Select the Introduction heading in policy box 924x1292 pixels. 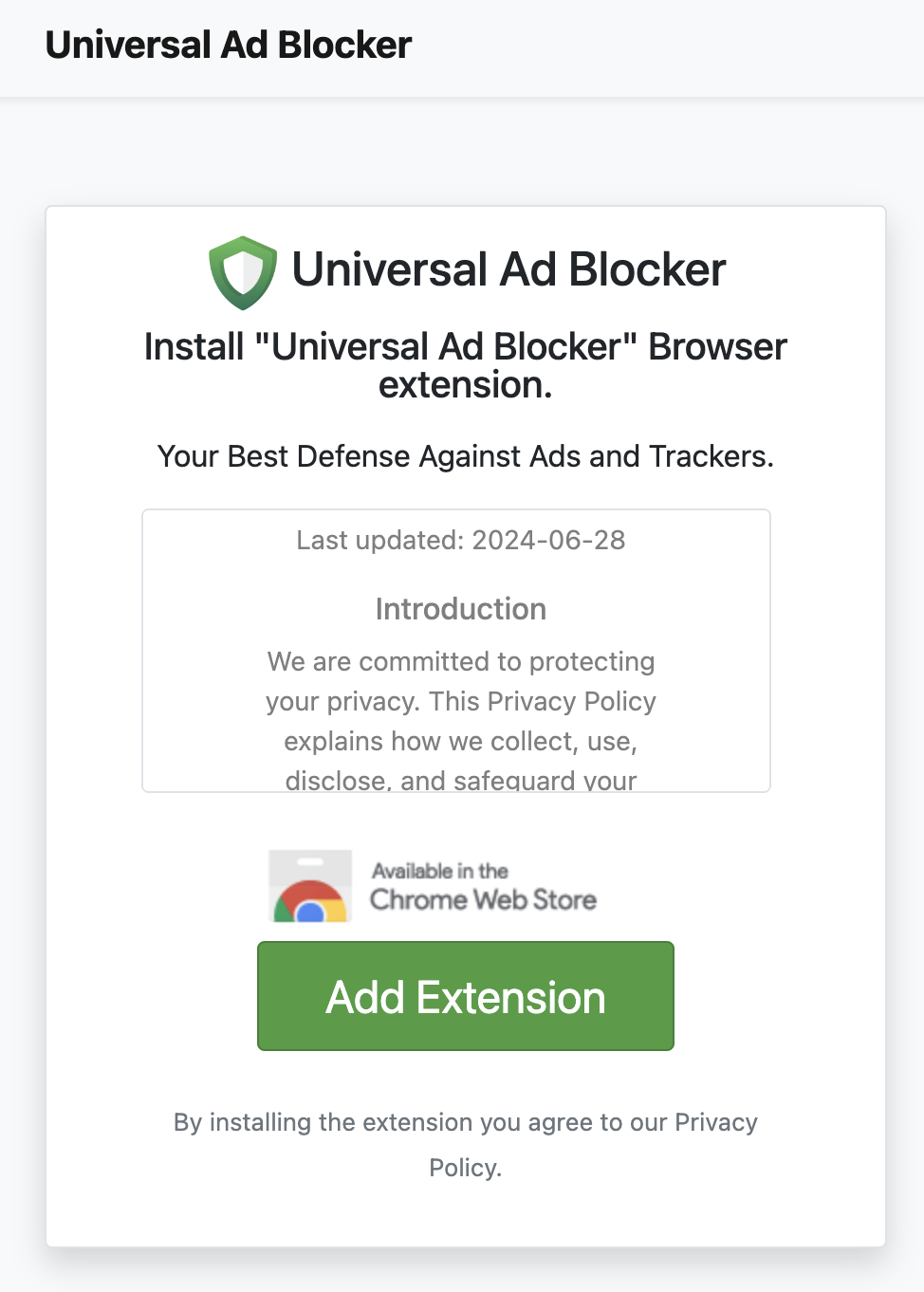(x=461, y=609)
